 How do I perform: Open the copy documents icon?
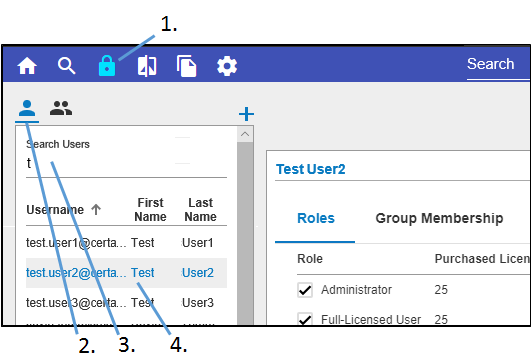click(187, 66)
